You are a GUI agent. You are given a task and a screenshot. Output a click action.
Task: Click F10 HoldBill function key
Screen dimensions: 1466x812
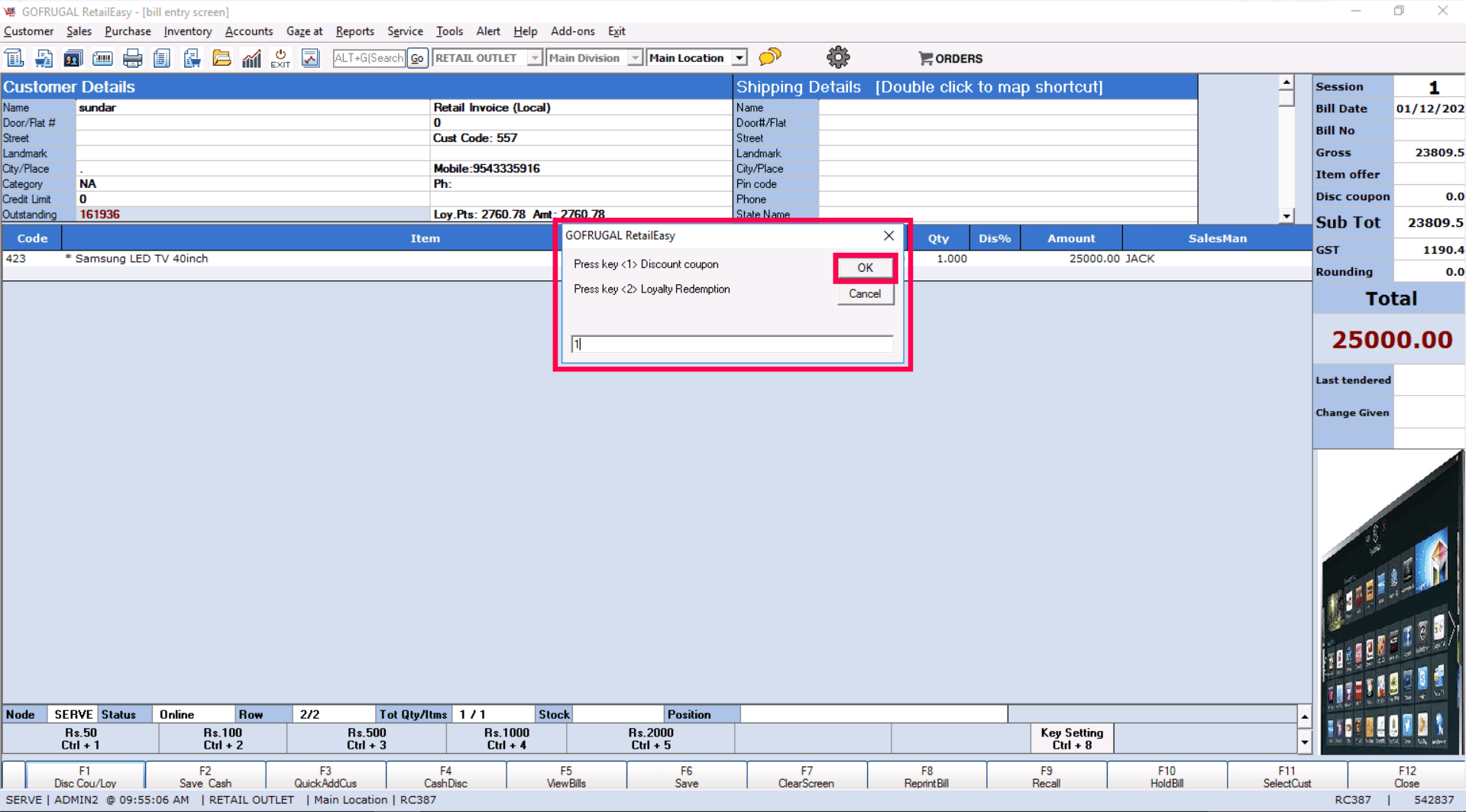pyautogui.click(x=1167, y=777)
